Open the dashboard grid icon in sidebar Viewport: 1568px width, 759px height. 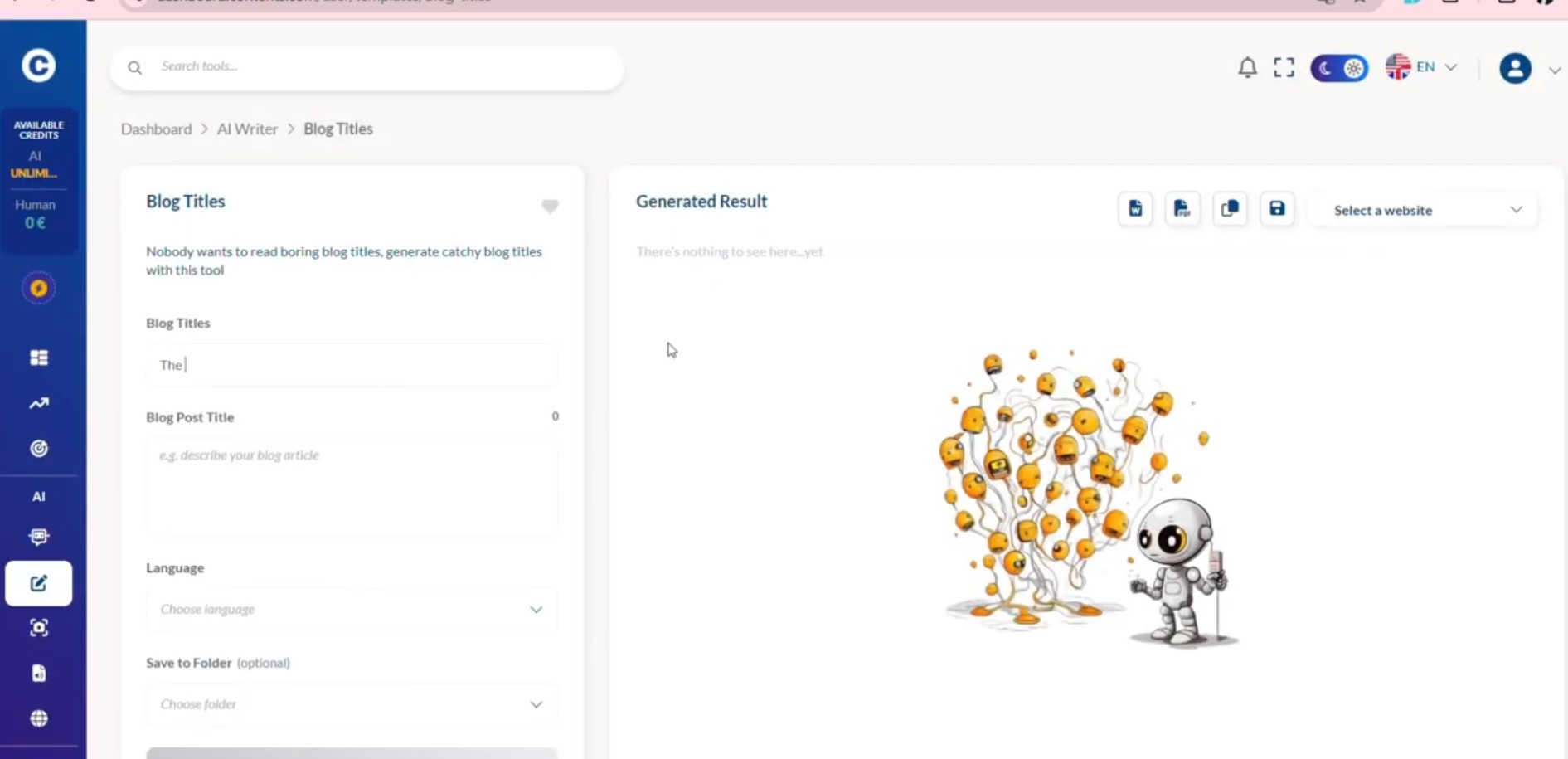click(39, 358)
